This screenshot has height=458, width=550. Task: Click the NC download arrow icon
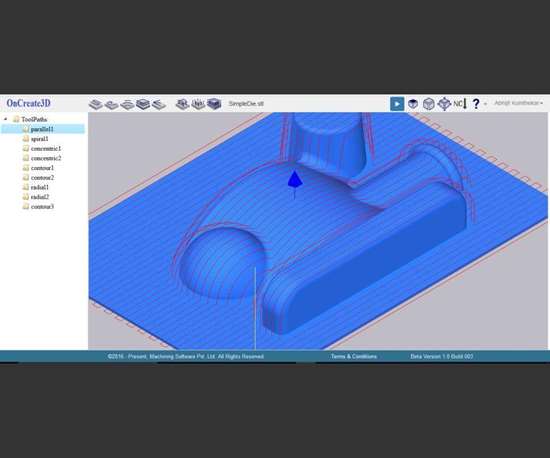tap(461, 104)
